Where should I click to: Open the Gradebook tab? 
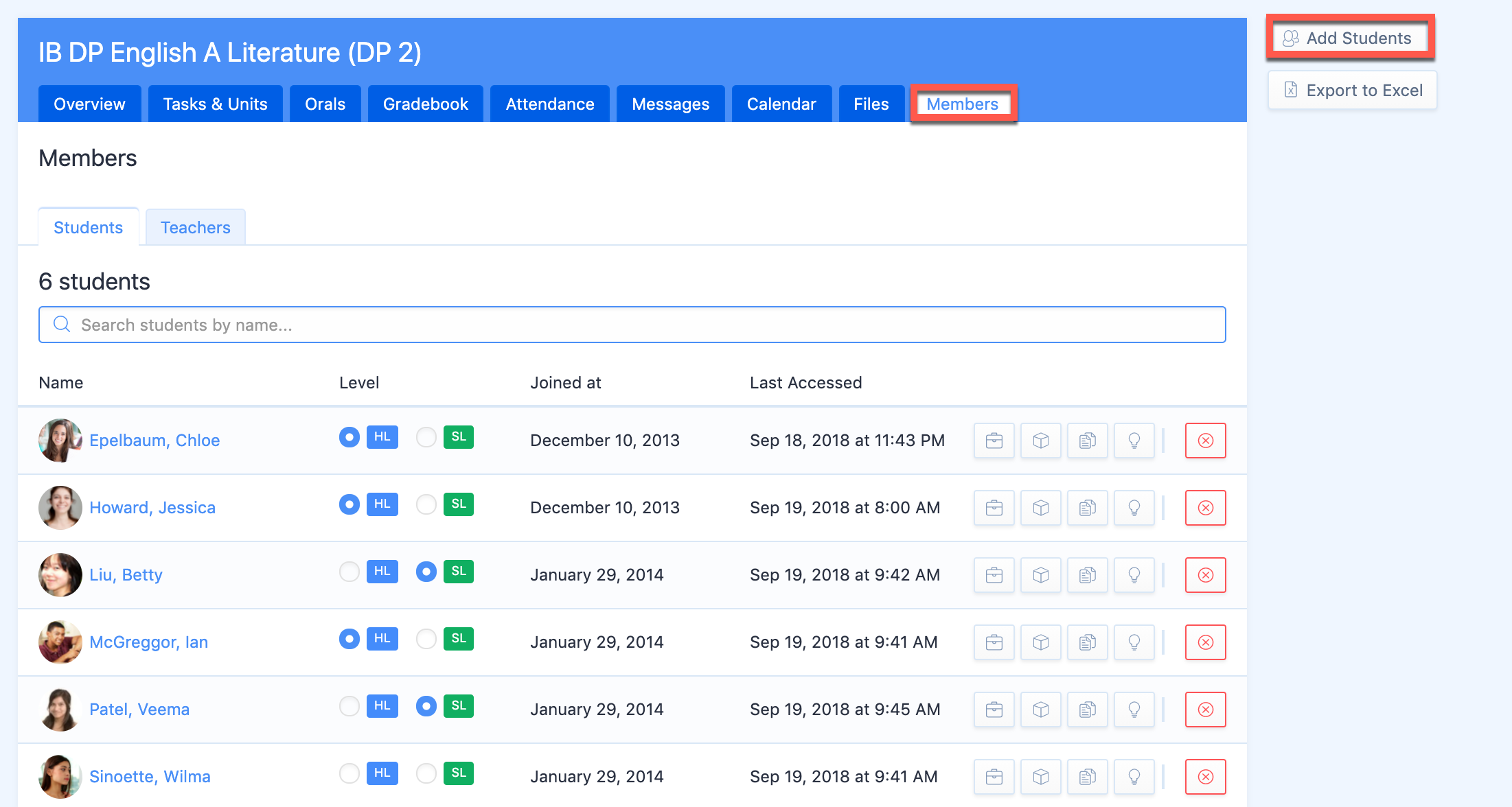click(425, 104)
